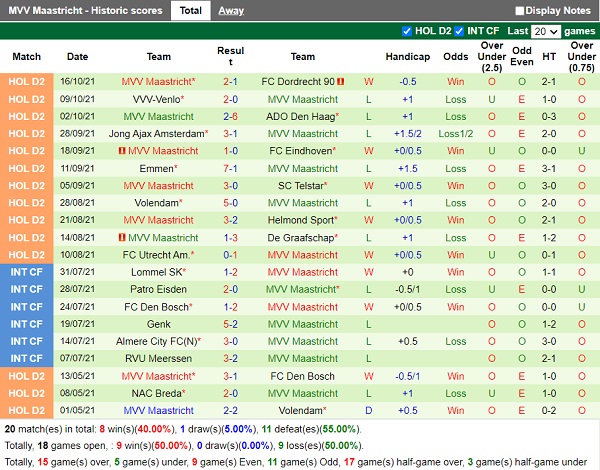Open MVV Maastricht team on 16/10/21 row
This screenshot has height=470, width=600.
pos(158,82)
